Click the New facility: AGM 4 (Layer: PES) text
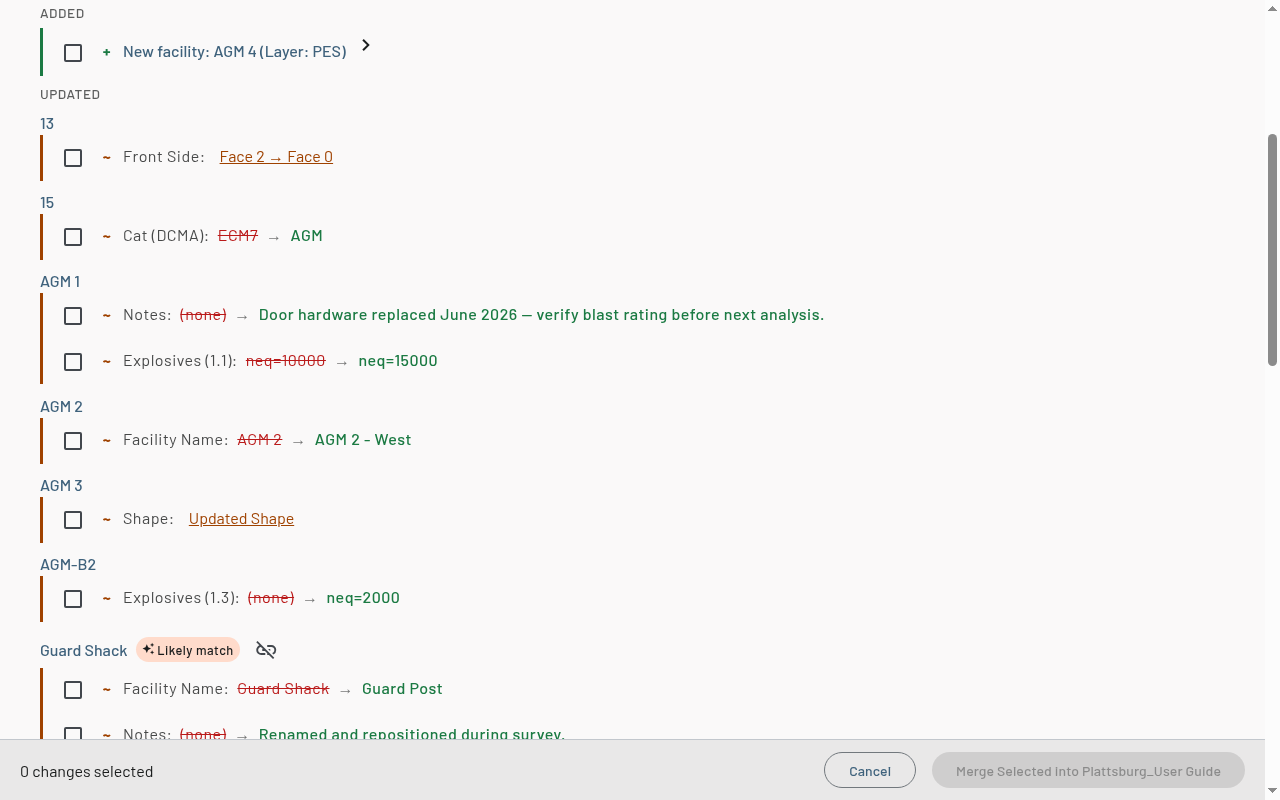The width and height of the screenshot is (1280, 800). 235,52
